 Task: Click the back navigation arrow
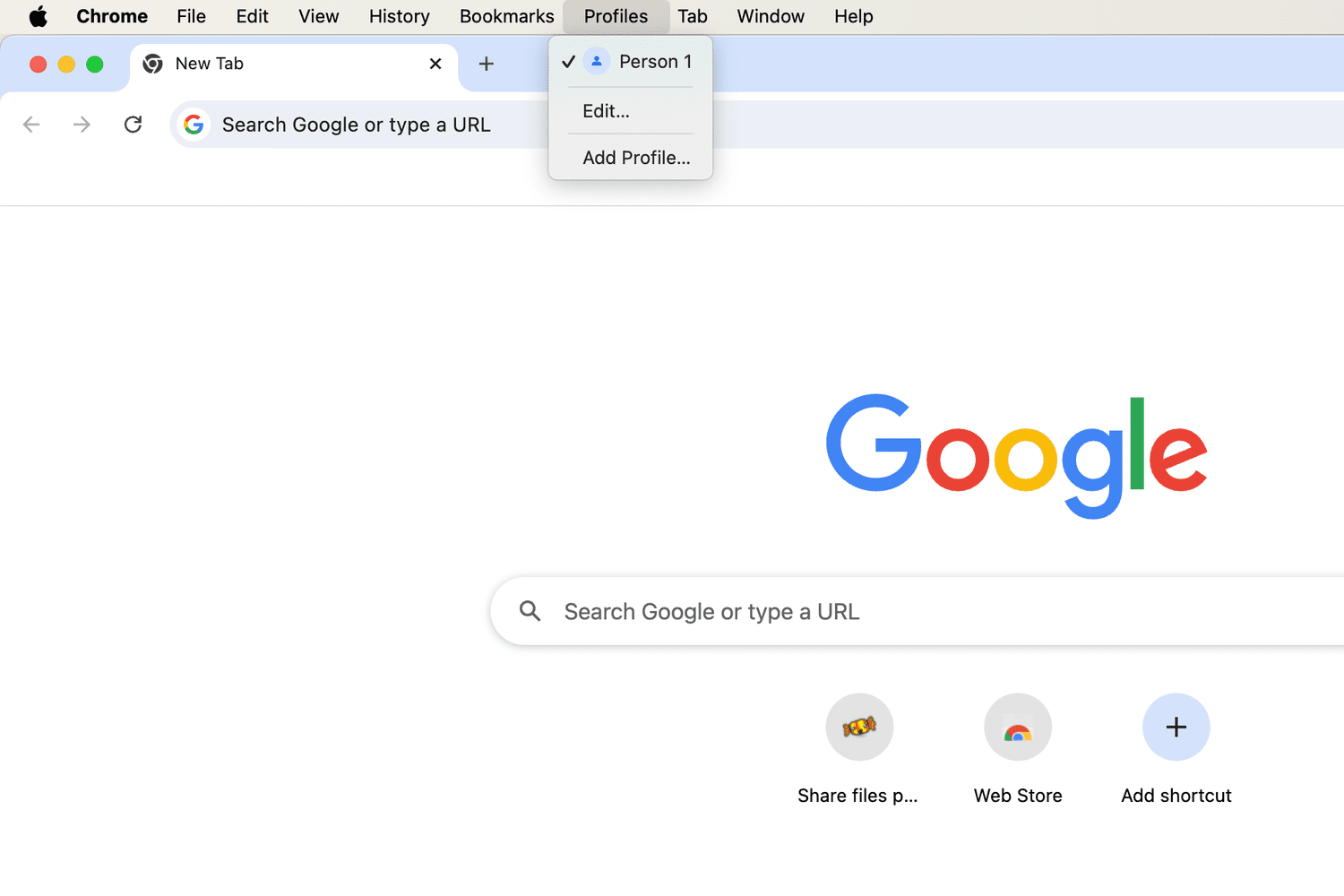31,125
